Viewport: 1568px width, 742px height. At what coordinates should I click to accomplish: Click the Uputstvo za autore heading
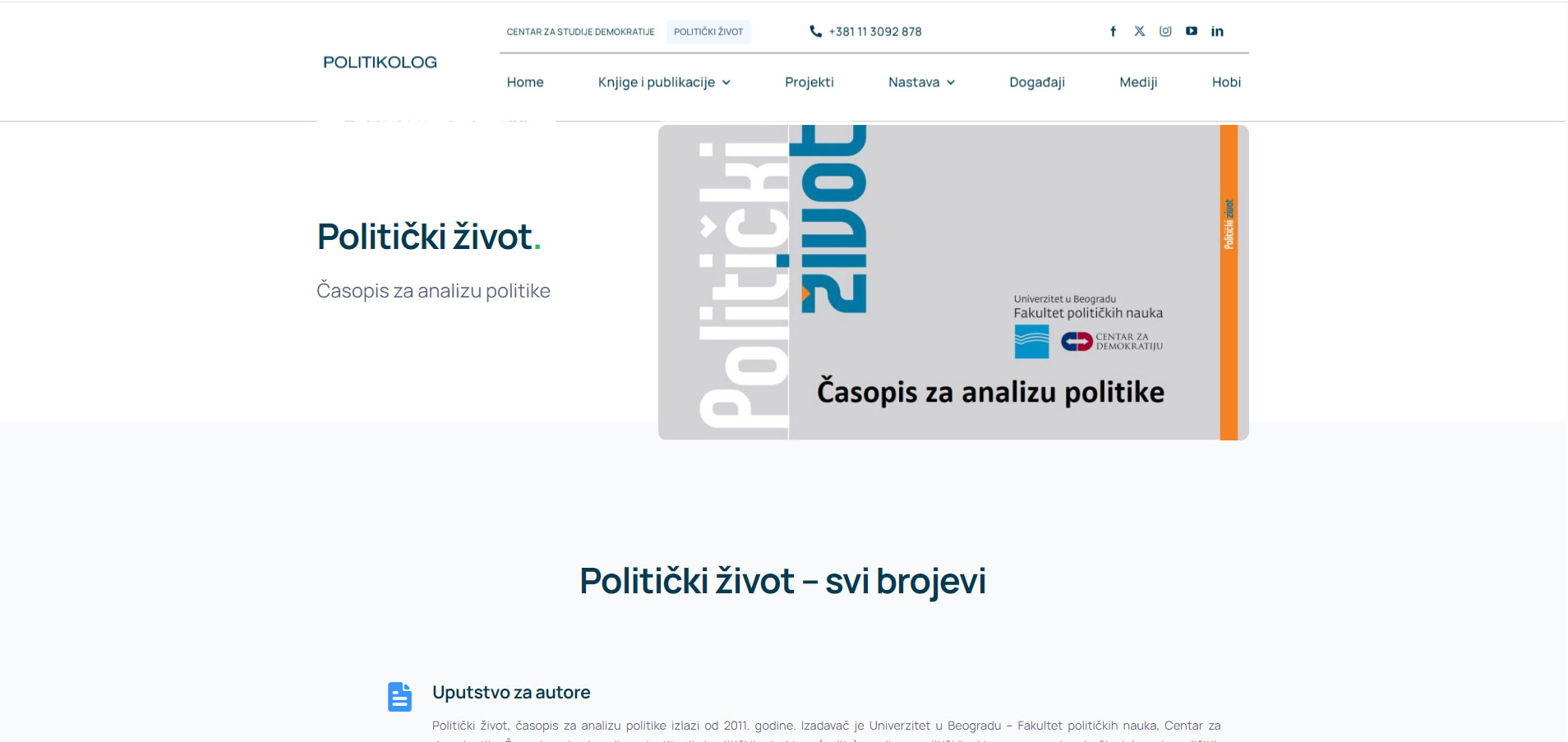point(511,693)
